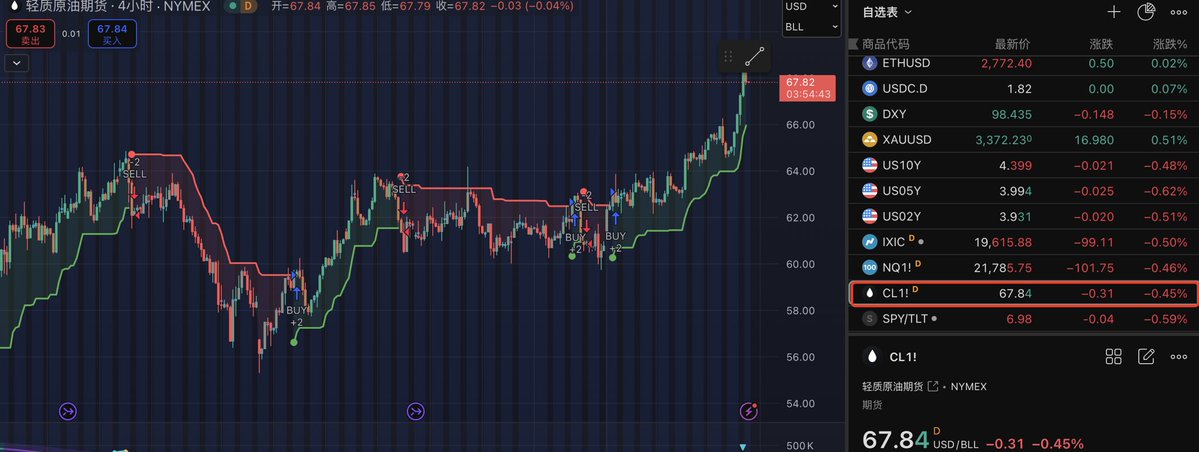
Task: Collapse the indicator legend chevron under sell button
Action: pos(17,63)
